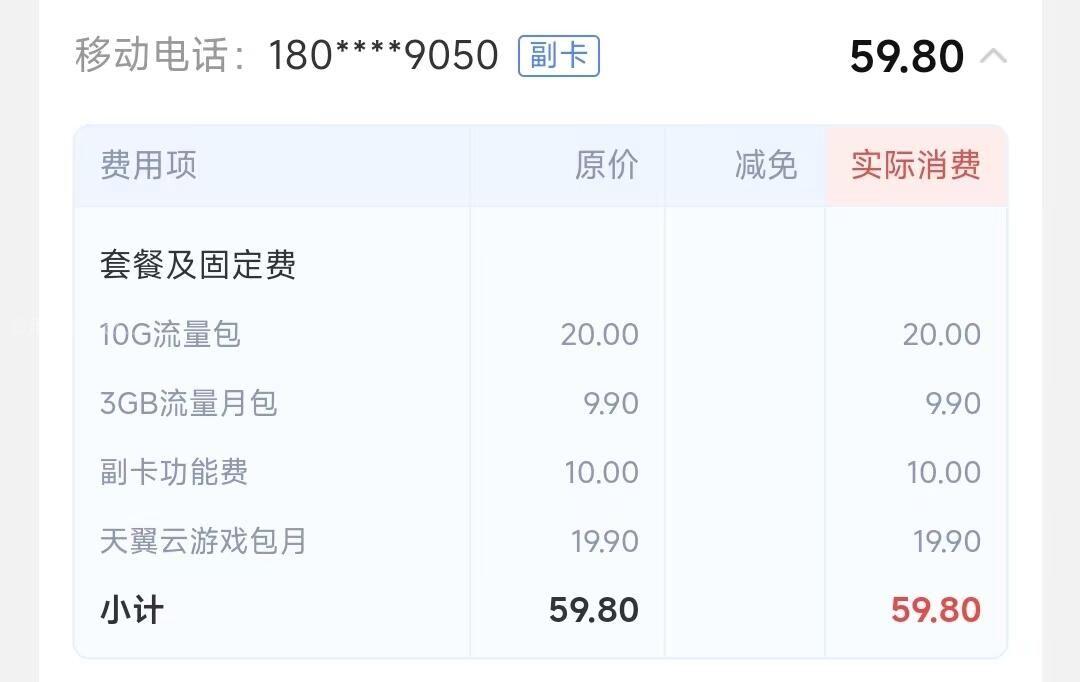Tap the 套餐及固定费 section heading
Screen dimensions: 1080x682
pyautogui.click(x=198, y=265)
